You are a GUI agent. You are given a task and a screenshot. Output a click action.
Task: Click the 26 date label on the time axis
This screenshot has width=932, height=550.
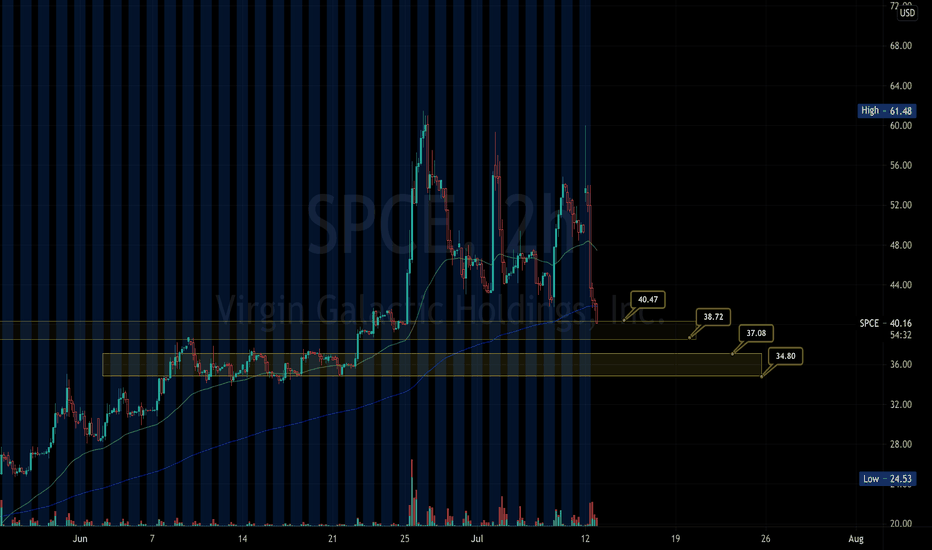click(x=766, y=539)
